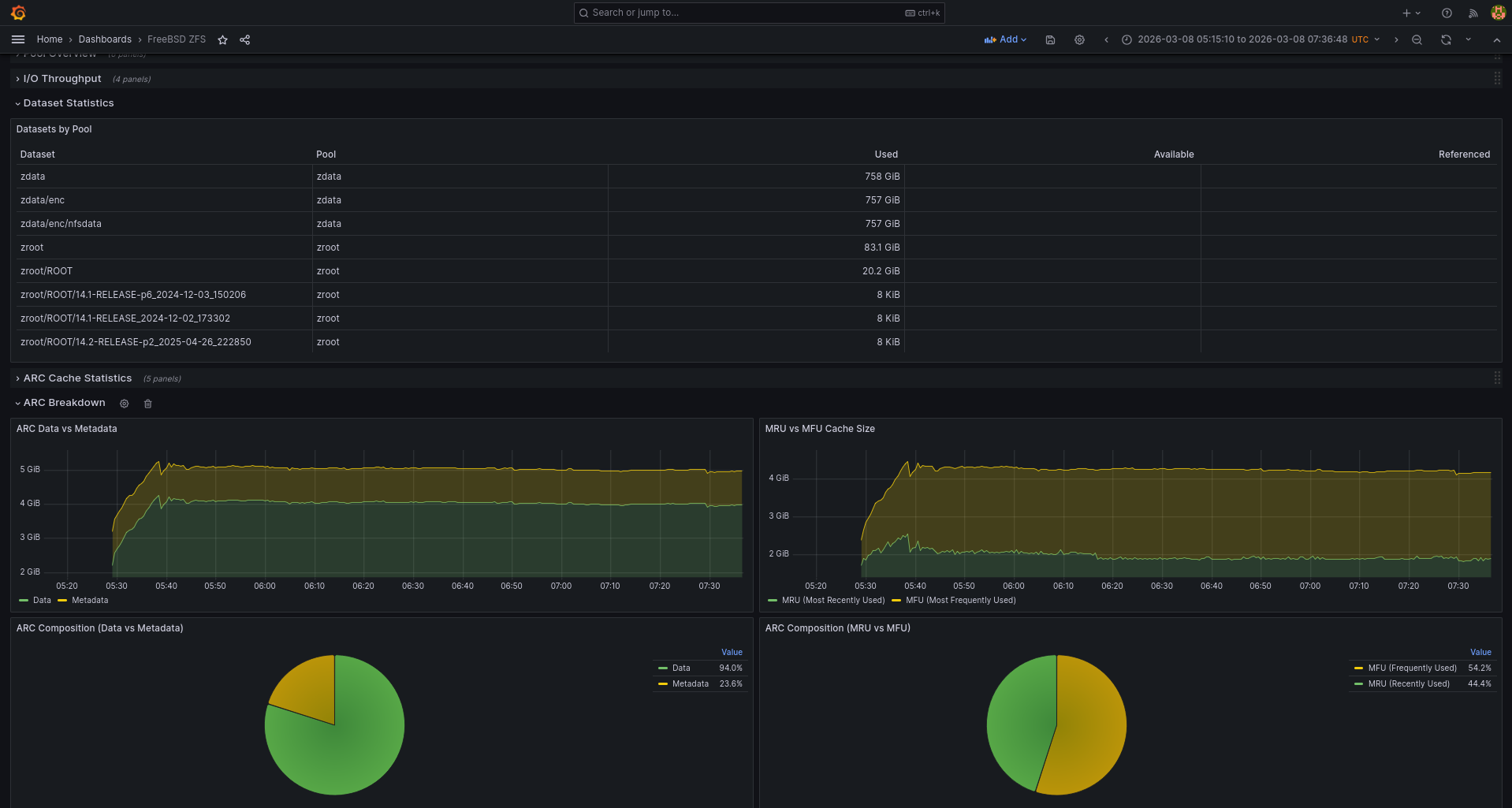
Task: Open ARC Breakdown row settings
Action: coord(124,404)
